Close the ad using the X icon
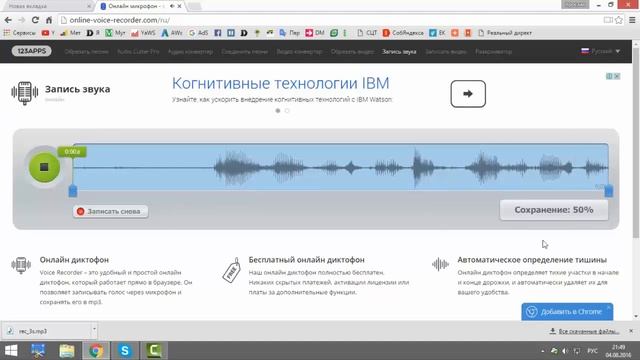 tap(617, 76)
